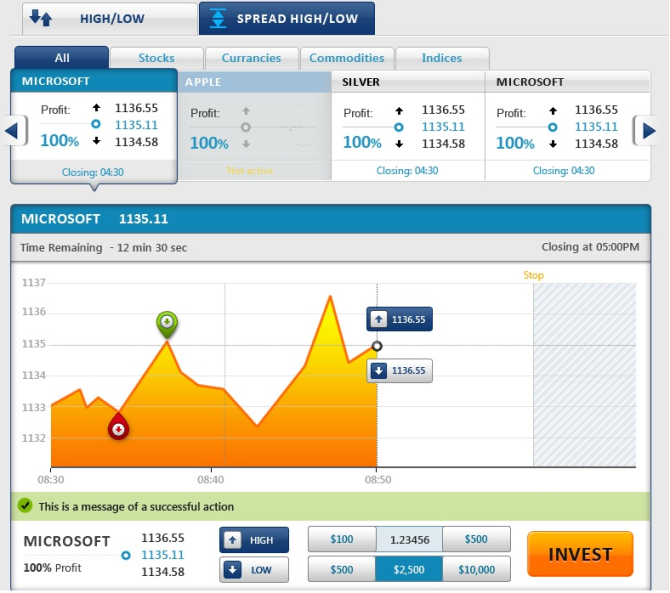Click down arrow in rightmost MICROSOFT card
This screenshot has height=593, width=670.
[553, 144]
